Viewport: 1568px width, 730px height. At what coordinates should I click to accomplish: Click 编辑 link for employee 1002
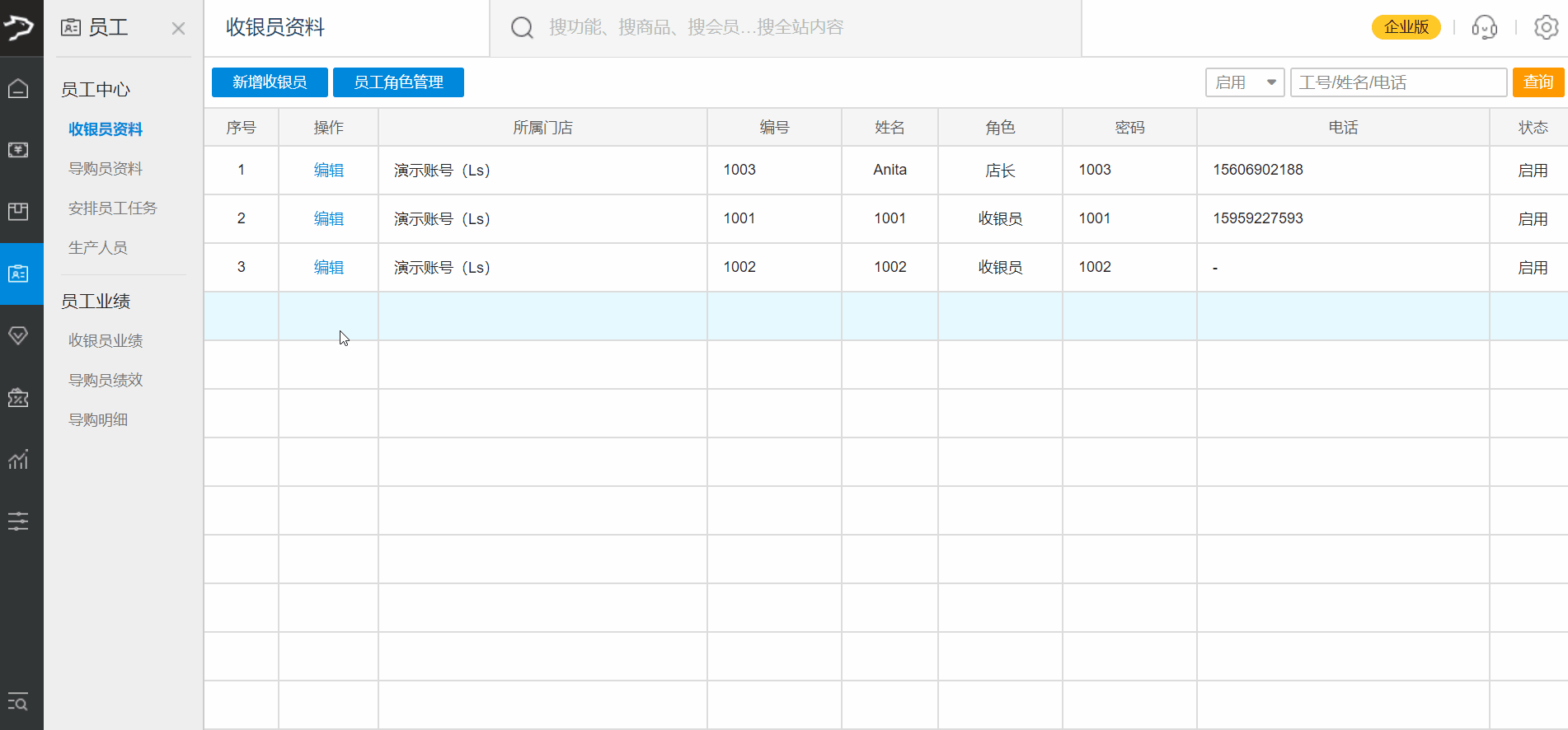tap(328, 267)
